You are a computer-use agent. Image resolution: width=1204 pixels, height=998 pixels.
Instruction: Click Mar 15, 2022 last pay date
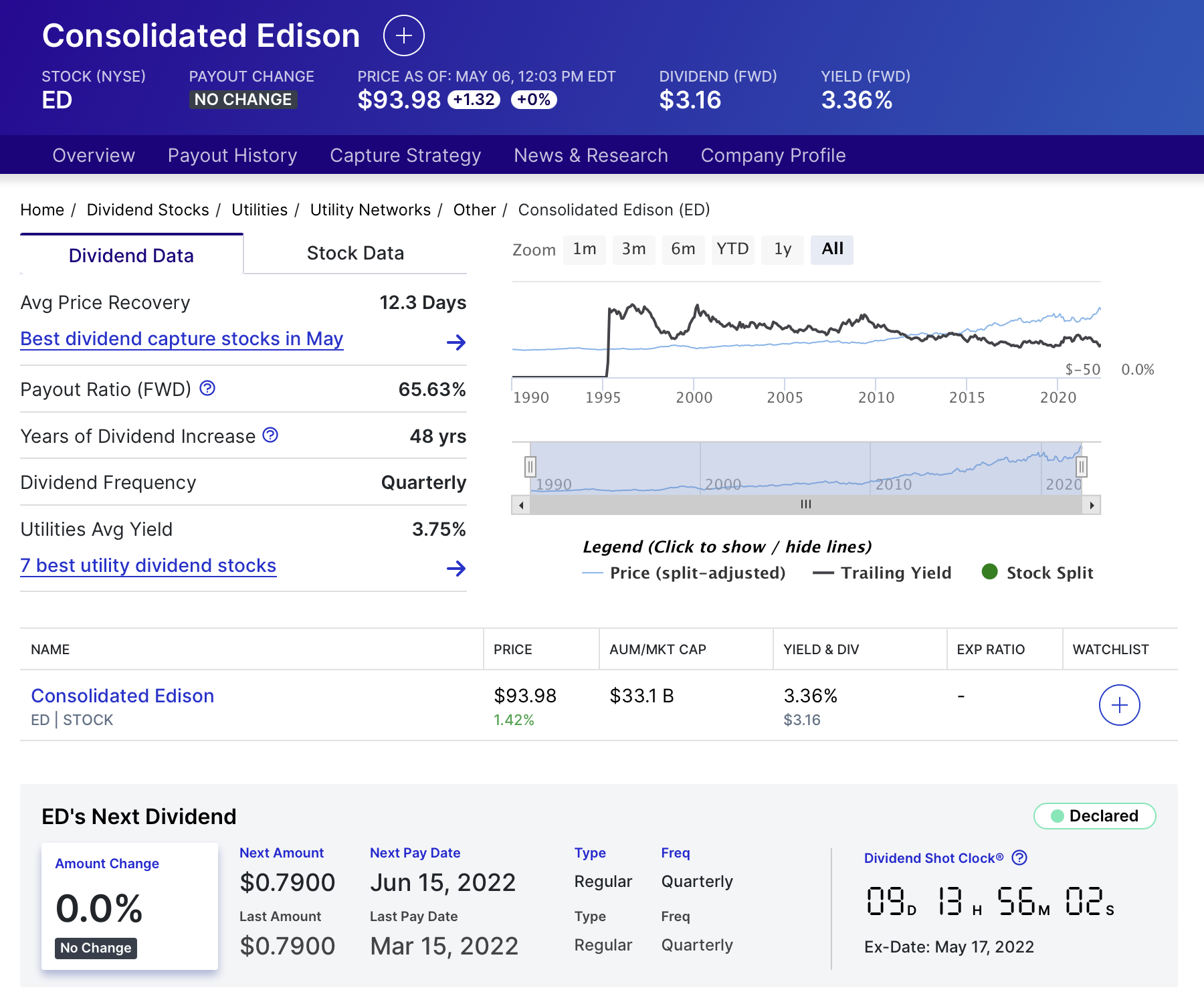pyautogui.click(x=444, y=946)
